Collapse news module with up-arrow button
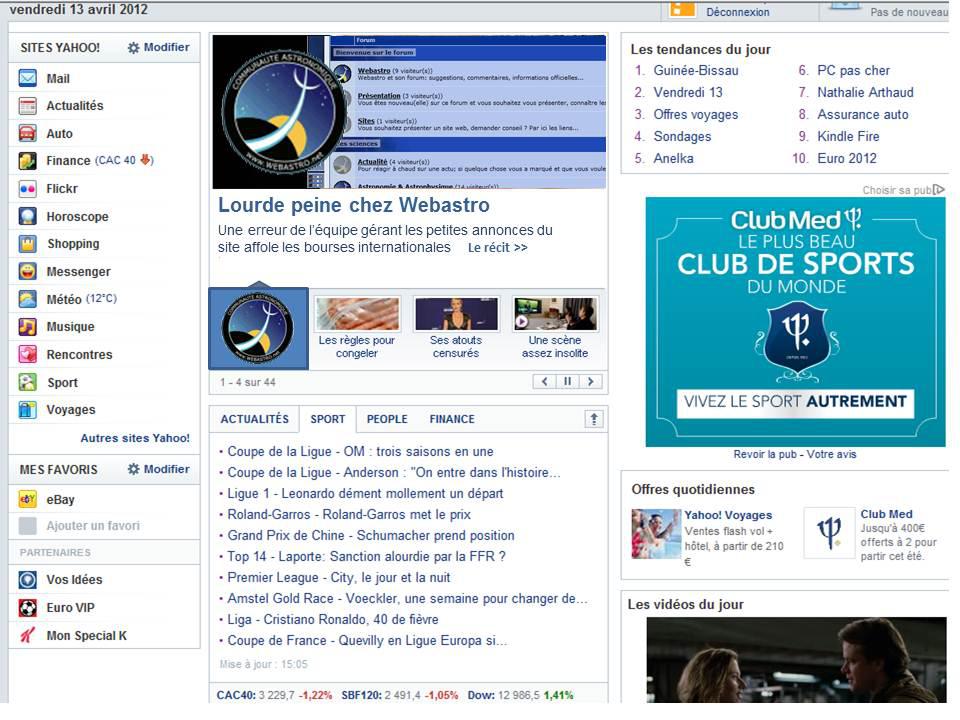 coord(594,419)
